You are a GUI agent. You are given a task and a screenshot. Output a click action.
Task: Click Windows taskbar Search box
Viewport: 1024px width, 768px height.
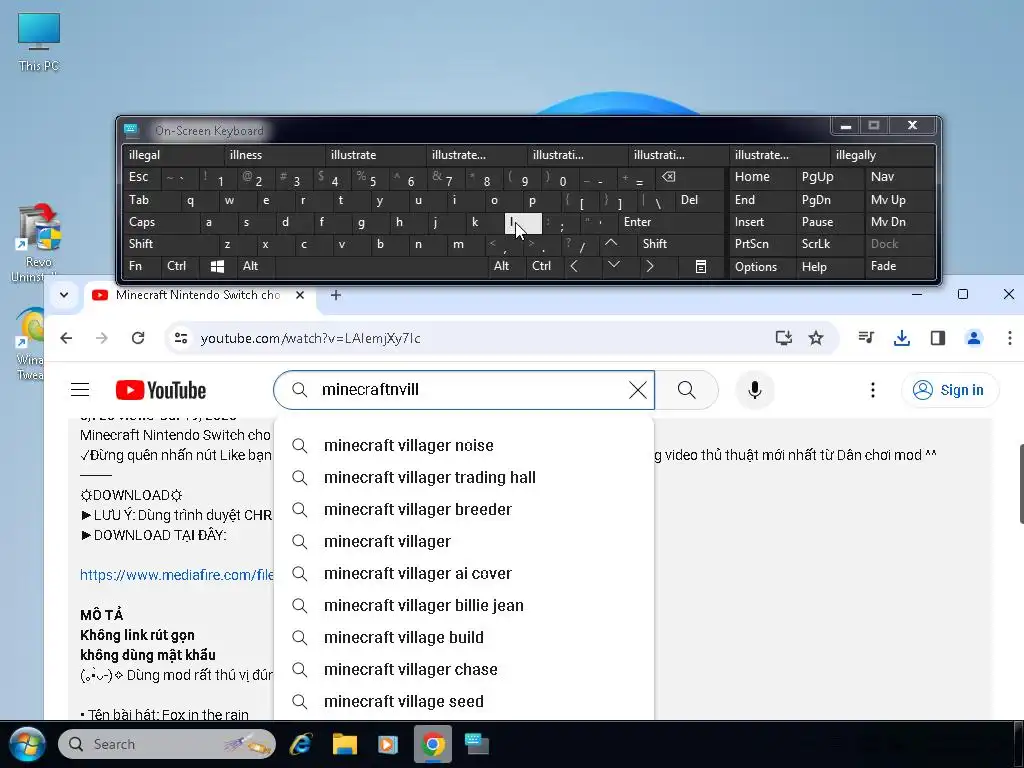pos(167,744)
